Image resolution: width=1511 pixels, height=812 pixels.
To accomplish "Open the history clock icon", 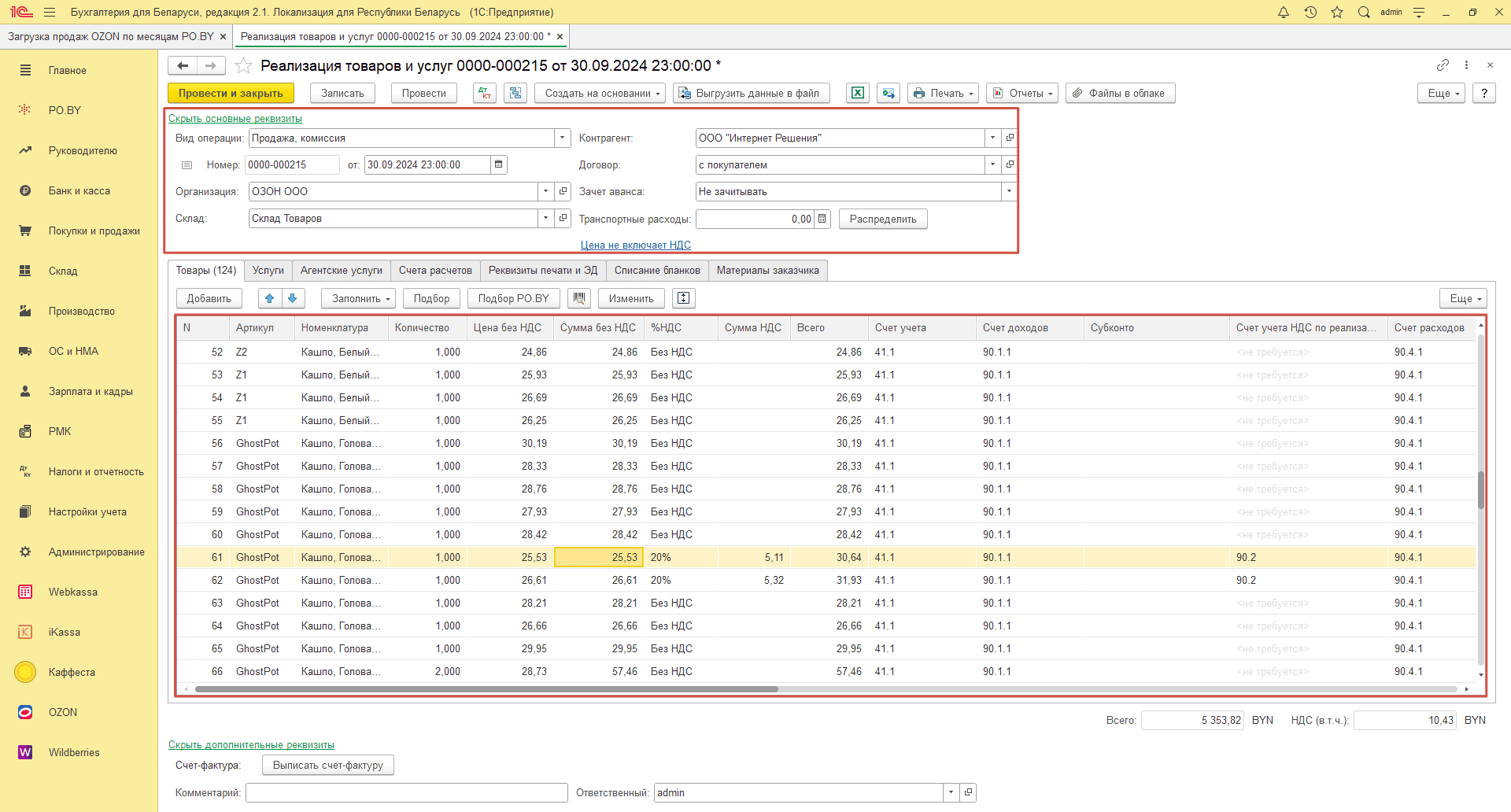I will pyautogui.click(x=1310, y=12).
